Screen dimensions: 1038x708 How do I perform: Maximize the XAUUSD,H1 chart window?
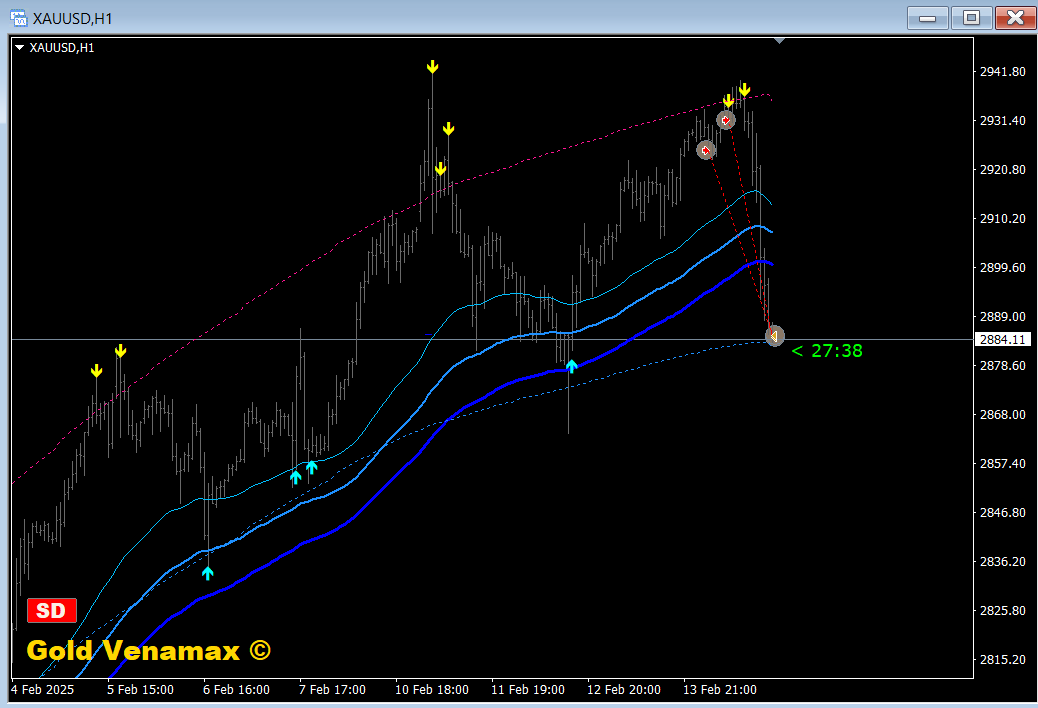(x=971, y=18)
